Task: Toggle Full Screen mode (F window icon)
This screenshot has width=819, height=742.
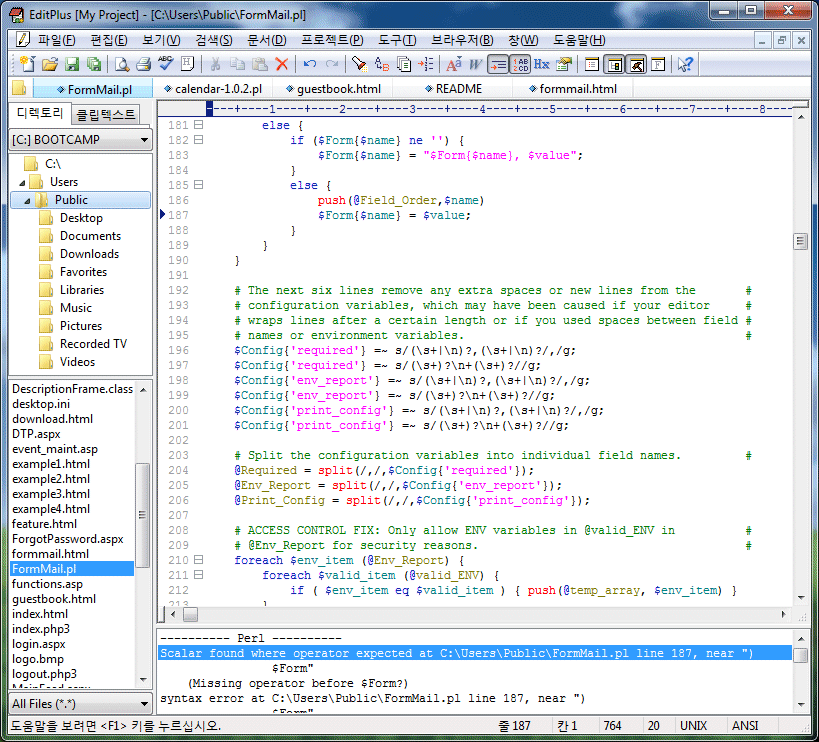Action: (x=658, y=64)
